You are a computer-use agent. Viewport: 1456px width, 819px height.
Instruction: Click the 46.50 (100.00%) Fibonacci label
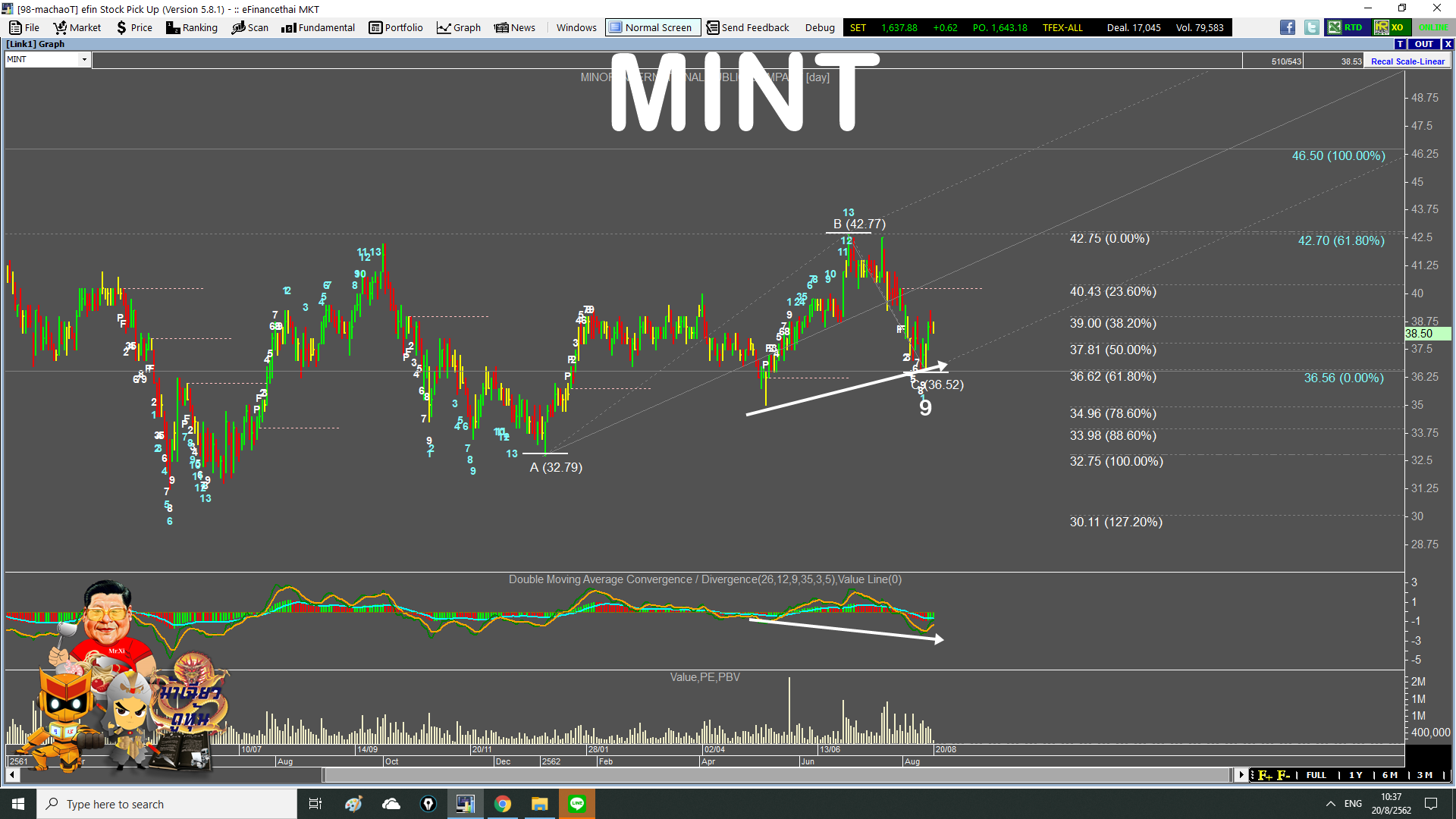pos(1338,155)
